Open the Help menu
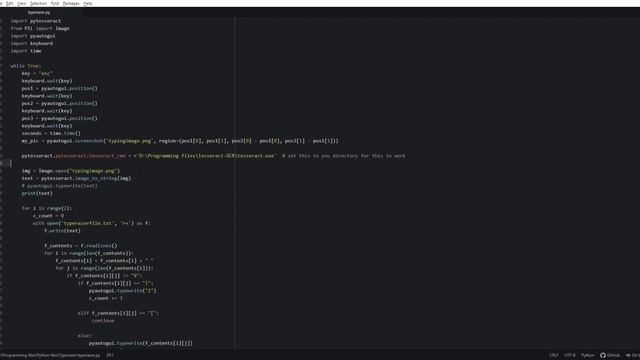 click(x=88, y=3)
